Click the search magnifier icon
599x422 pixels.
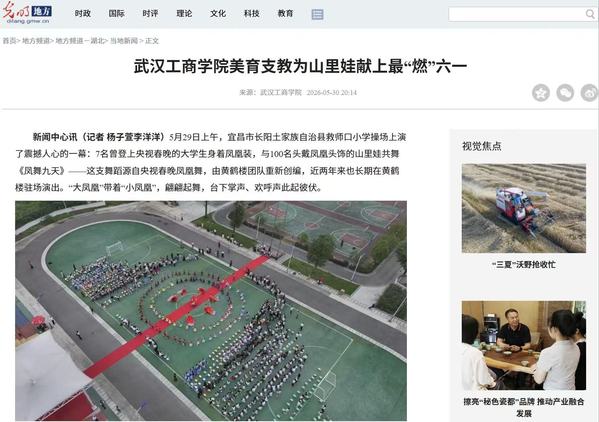590,14
